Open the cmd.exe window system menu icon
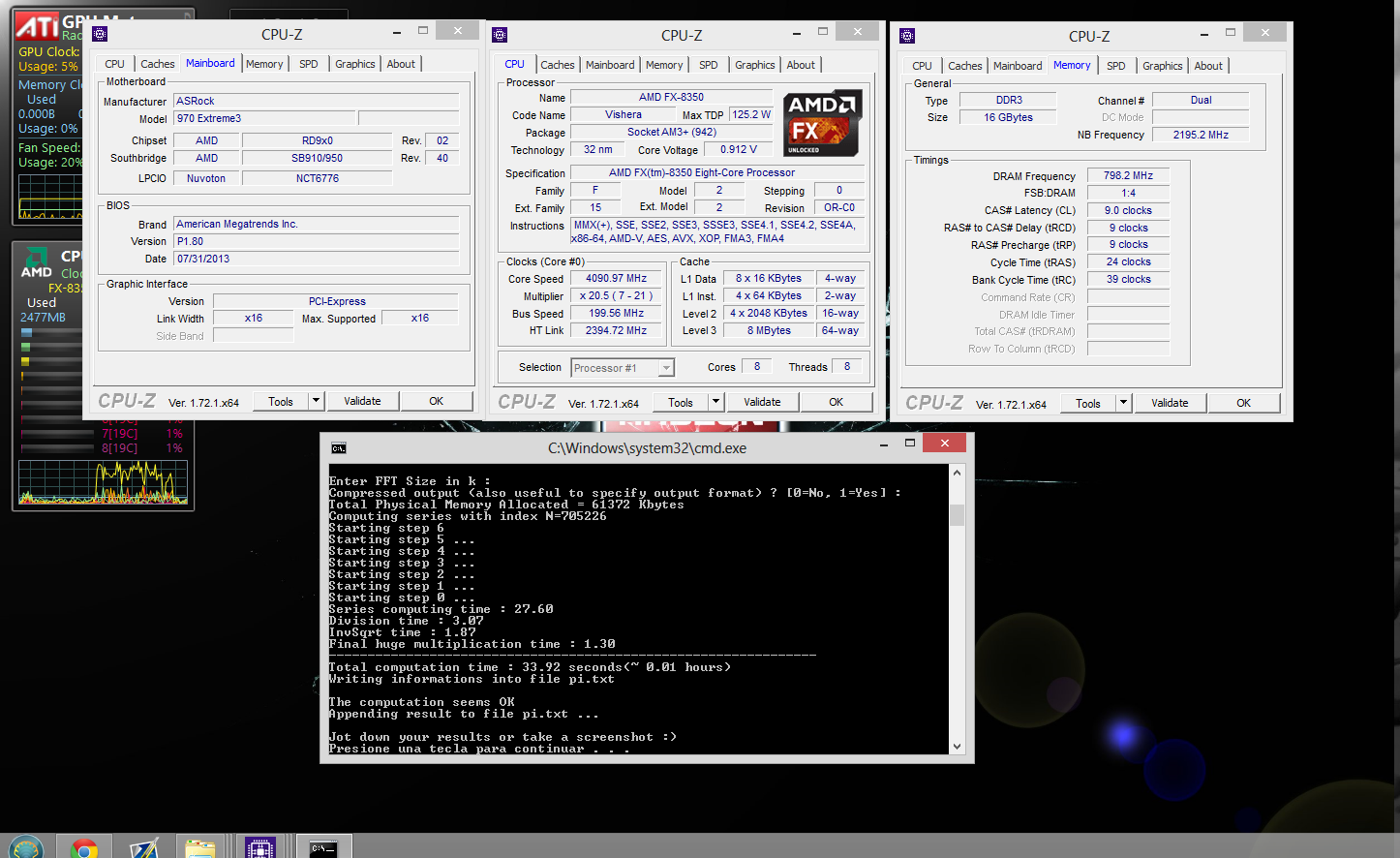1400x858 pixels. [x=339, y=448]
